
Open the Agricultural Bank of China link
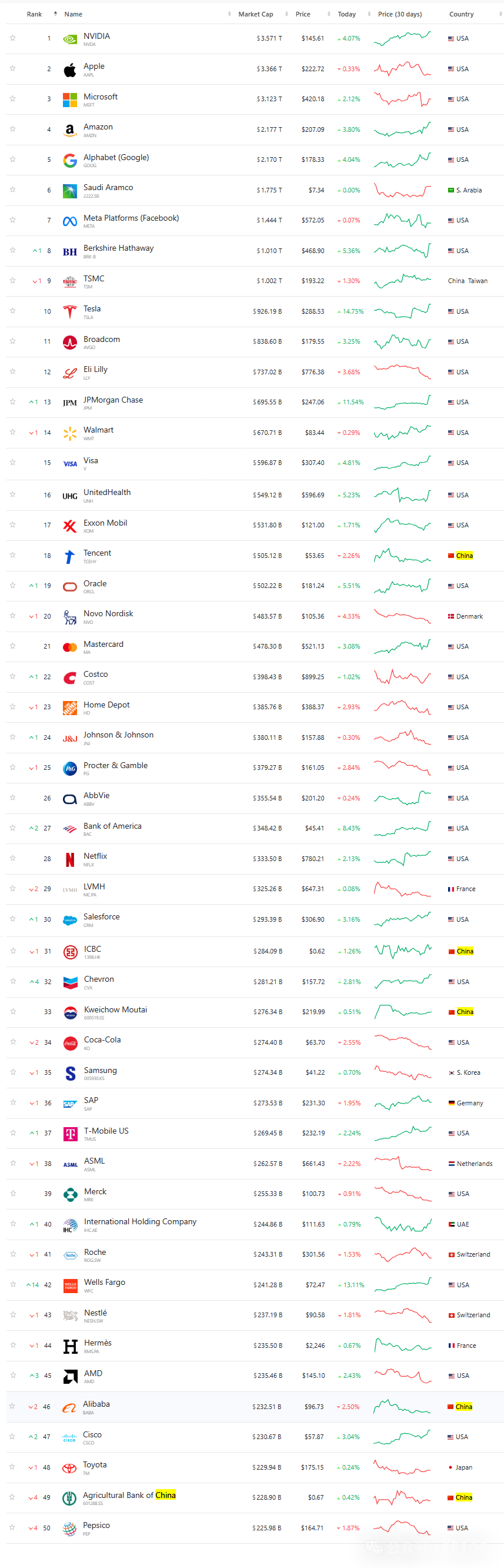point(129,1495)
